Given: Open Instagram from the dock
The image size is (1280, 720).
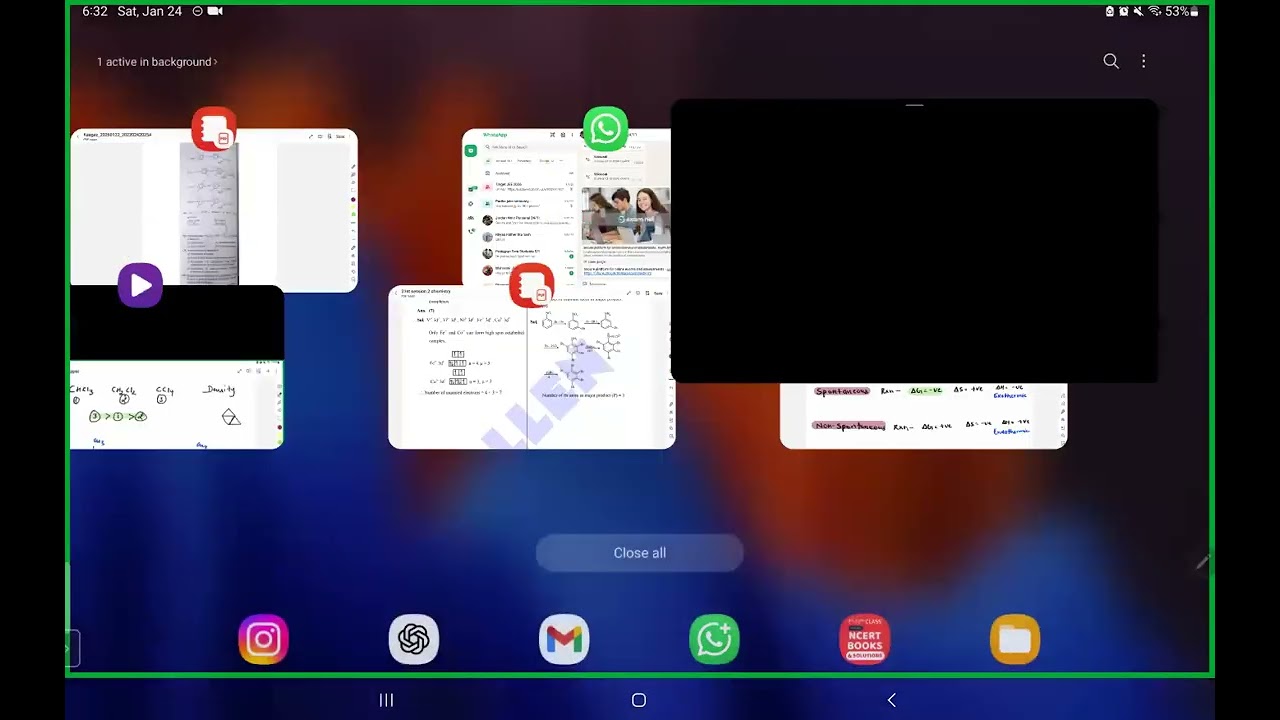Looking at the screenshot, I should (x=264, y=640).
